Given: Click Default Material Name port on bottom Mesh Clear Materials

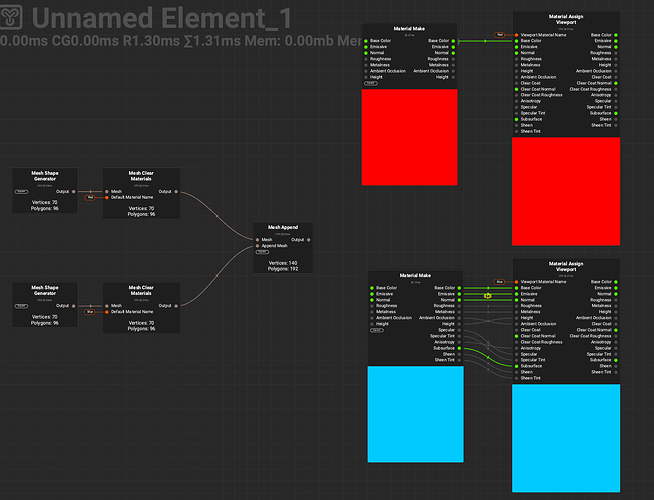Looking at the screenshot, I should (x=107, y=312).
